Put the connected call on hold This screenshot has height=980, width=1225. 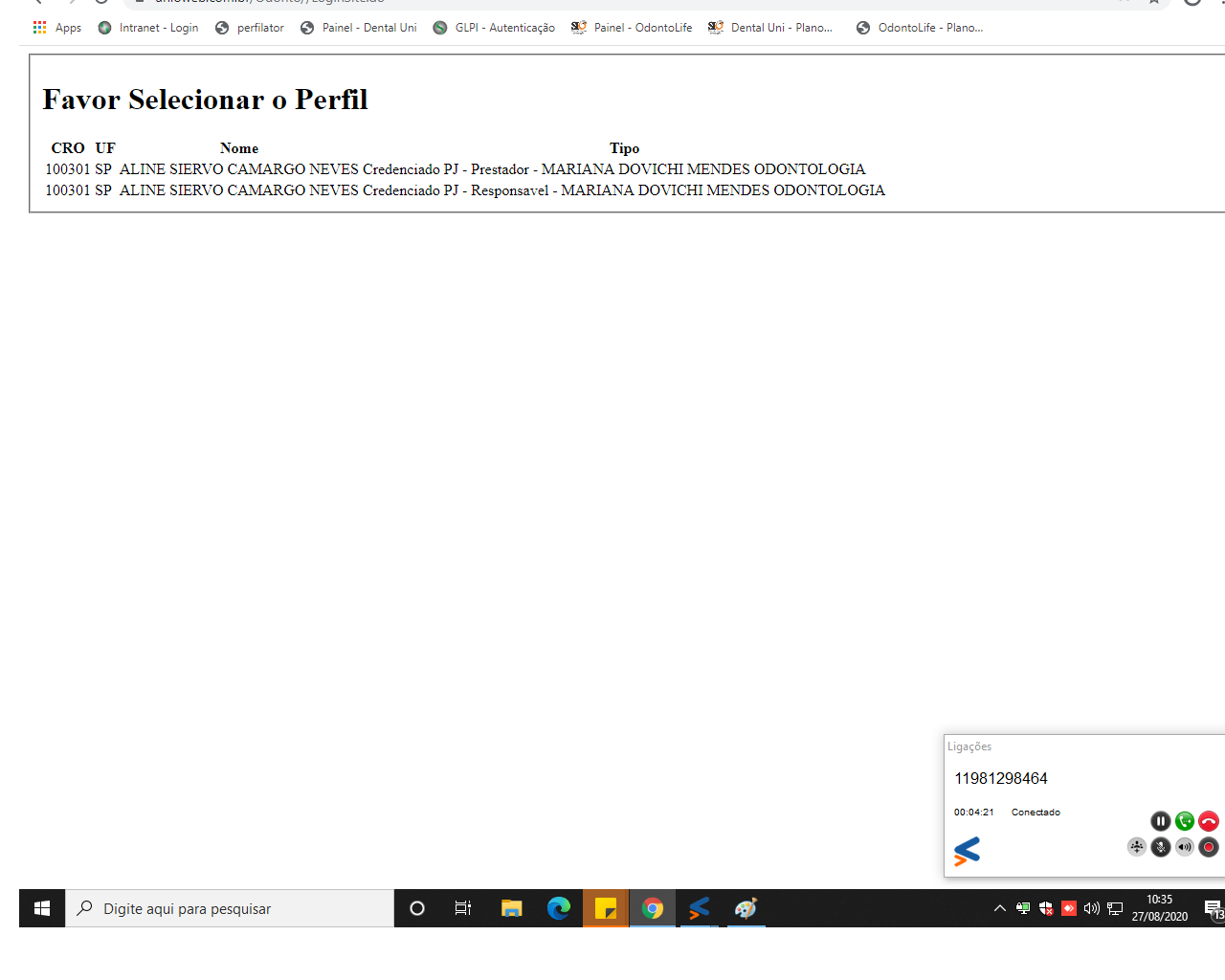click(1160, 821)
